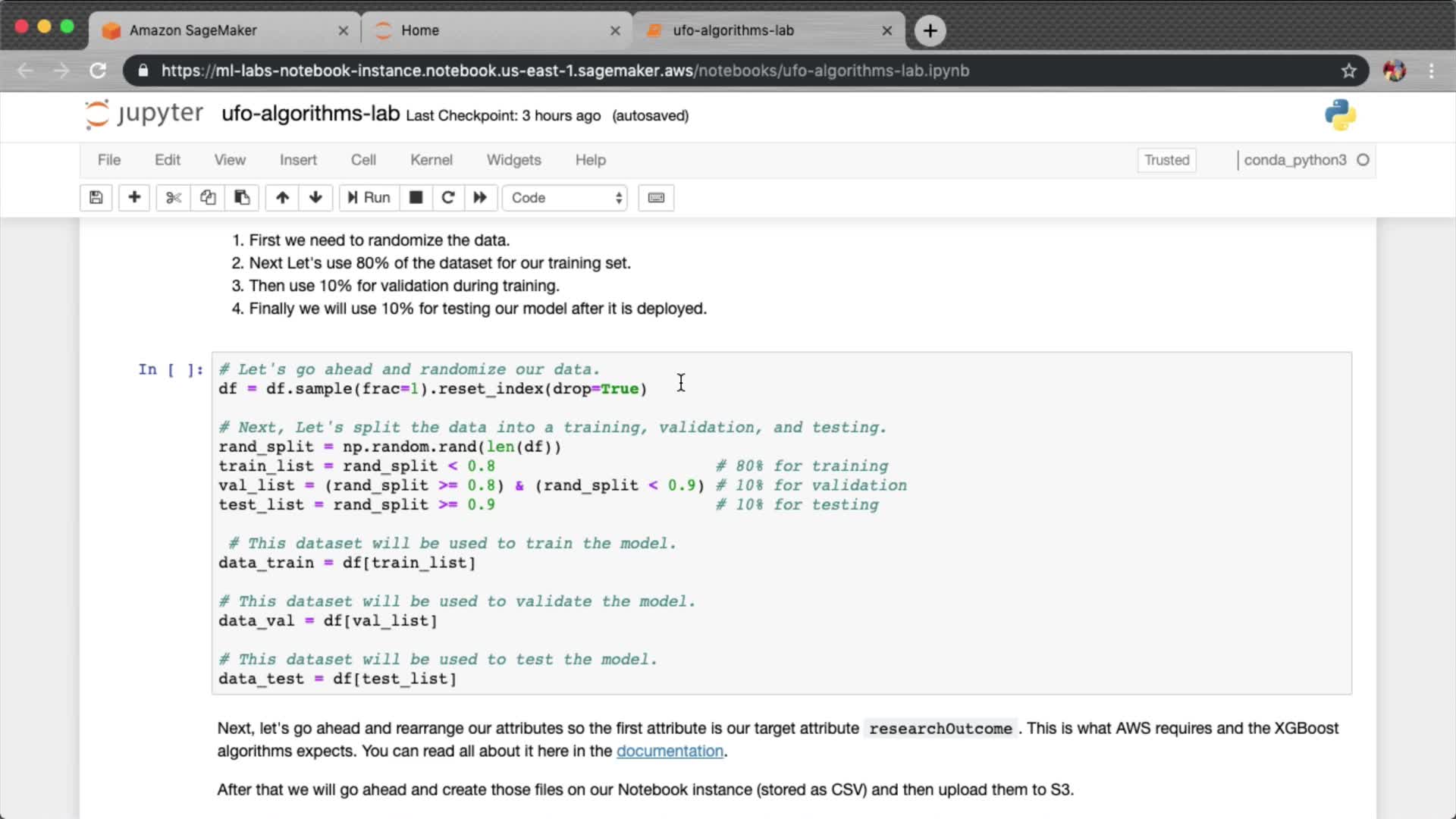The width and height of the screenshot is (1456, 819).
Task: Interrupt the kernel stop icon
Action: coord(416,198)
